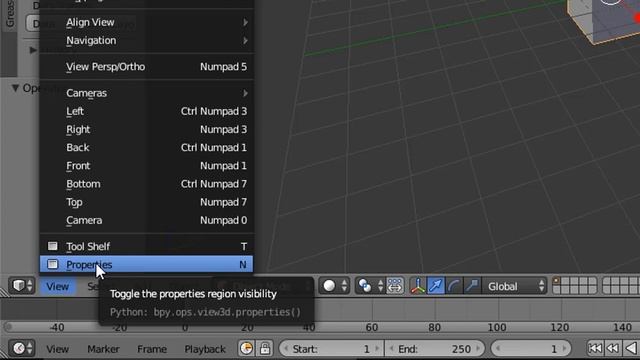Click frame 140 on the timeline ruler
Image resolution: width=640 pixels, height=360 pixels.
point(622,327)
